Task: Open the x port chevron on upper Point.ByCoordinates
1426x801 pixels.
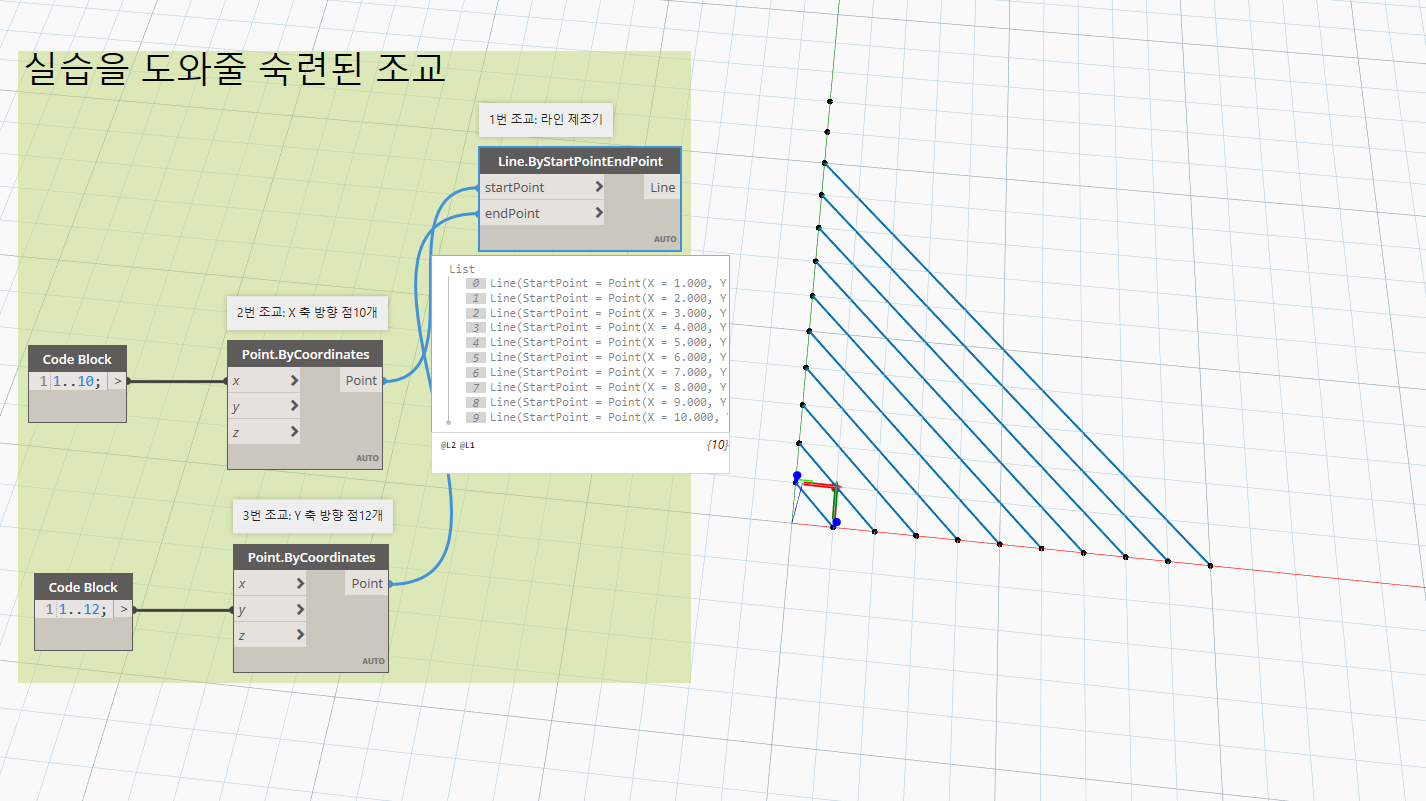Action: click(x=294, y=381)
